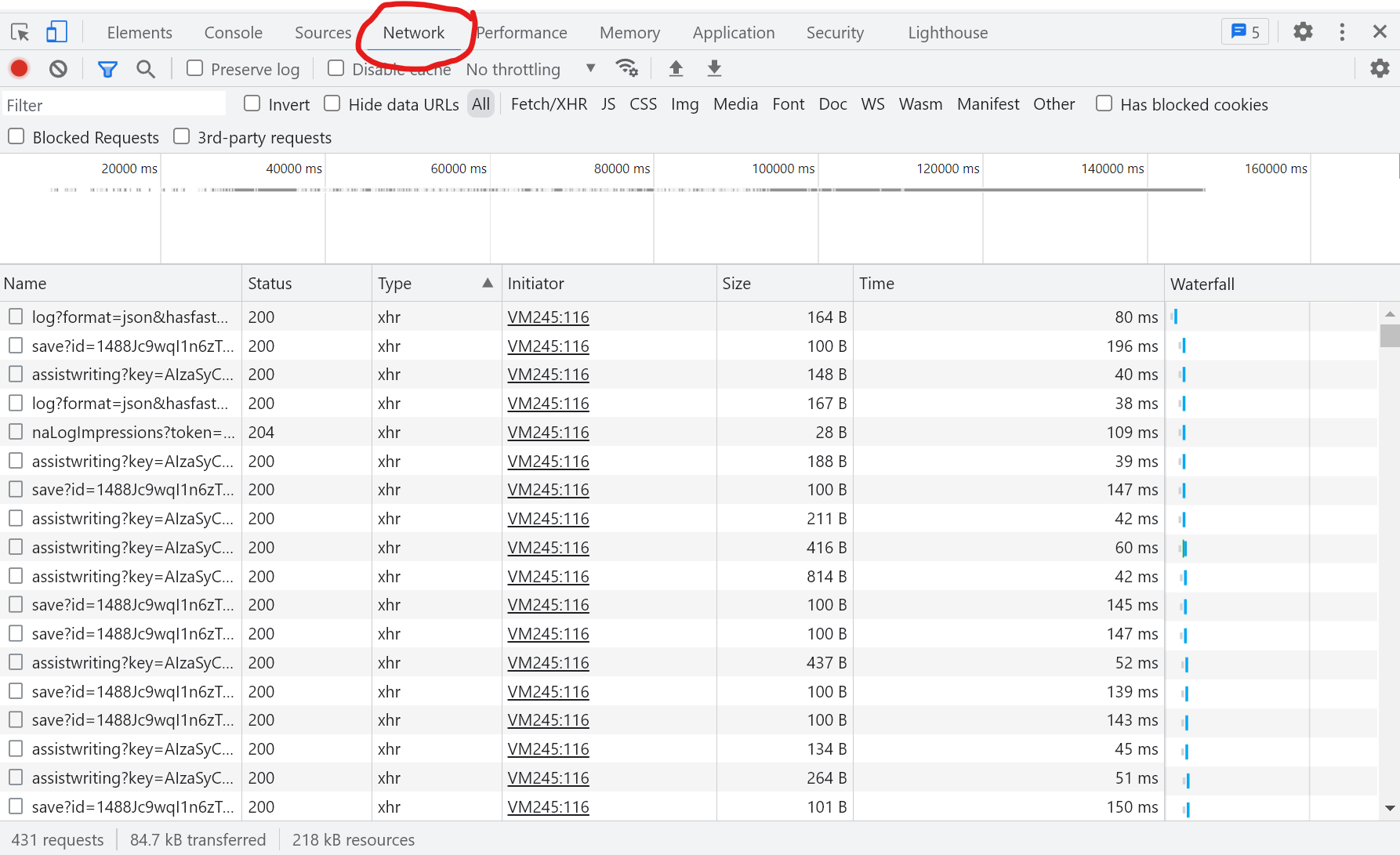
Task: Switch to the Elements tab
Action: (140, 32)
